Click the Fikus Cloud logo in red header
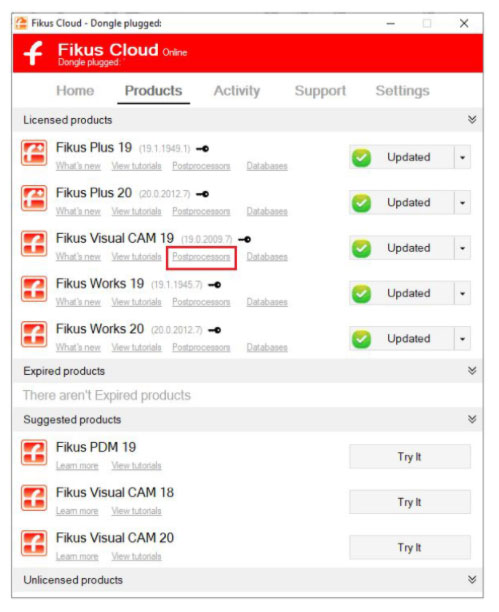 (x=33, y=53)
